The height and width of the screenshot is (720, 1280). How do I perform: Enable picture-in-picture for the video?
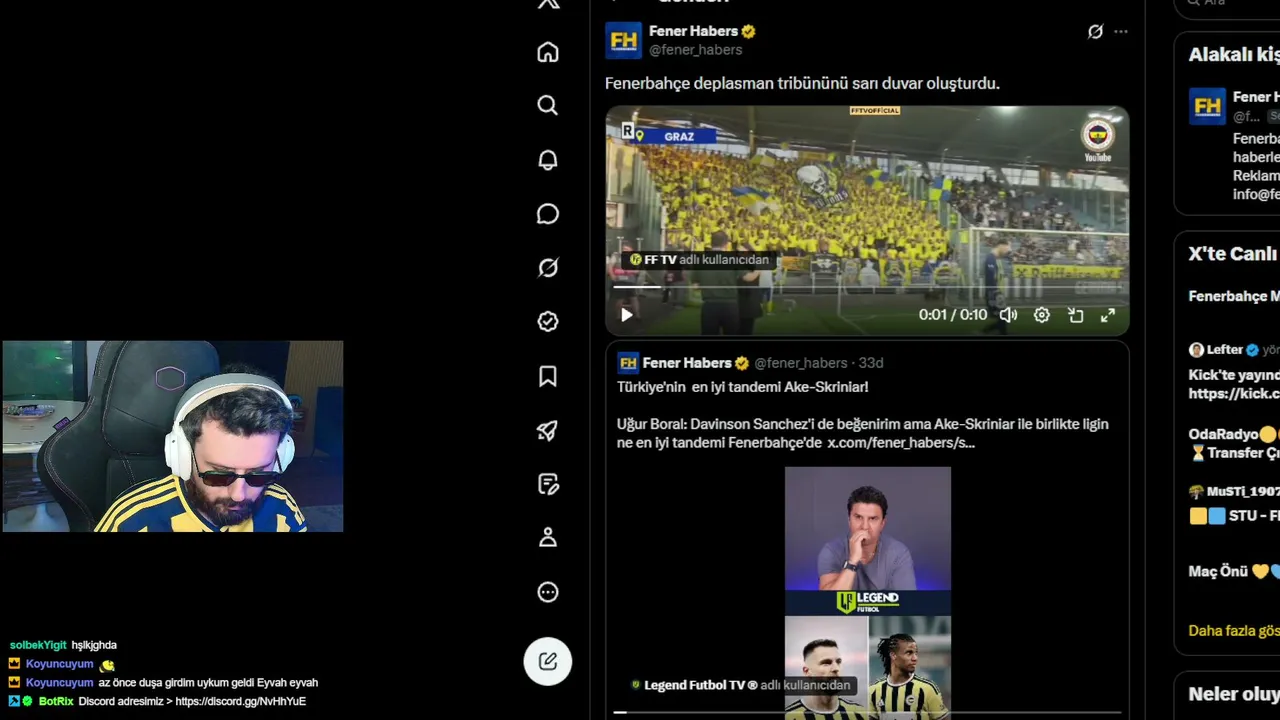click(1076, 315)
